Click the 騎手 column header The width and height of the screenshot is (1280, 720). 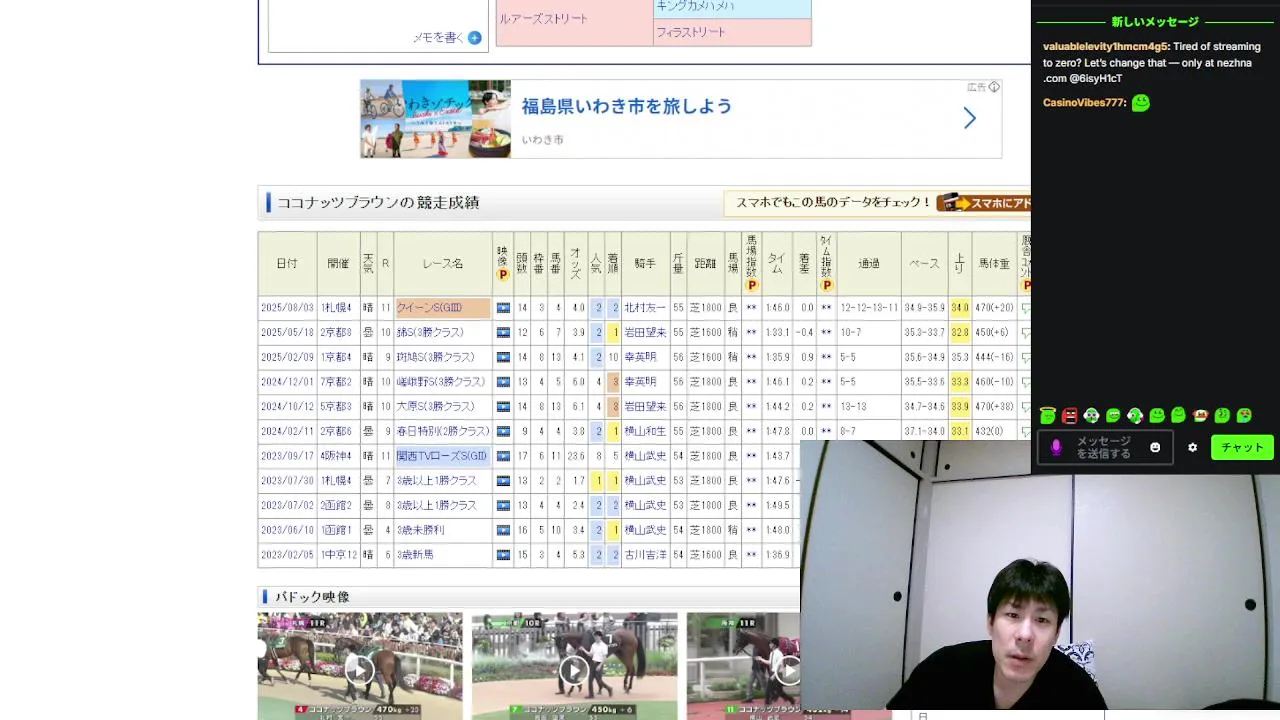coord(645,264)
